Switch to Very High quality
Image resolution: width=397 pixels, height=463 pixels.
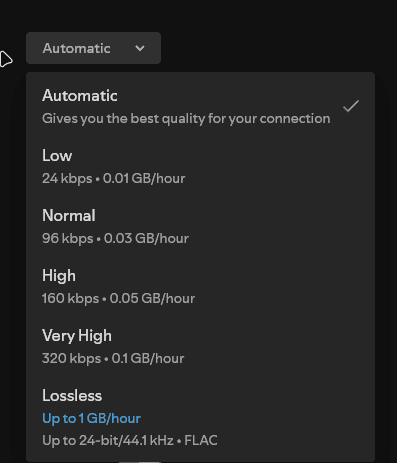pos(200,347)
